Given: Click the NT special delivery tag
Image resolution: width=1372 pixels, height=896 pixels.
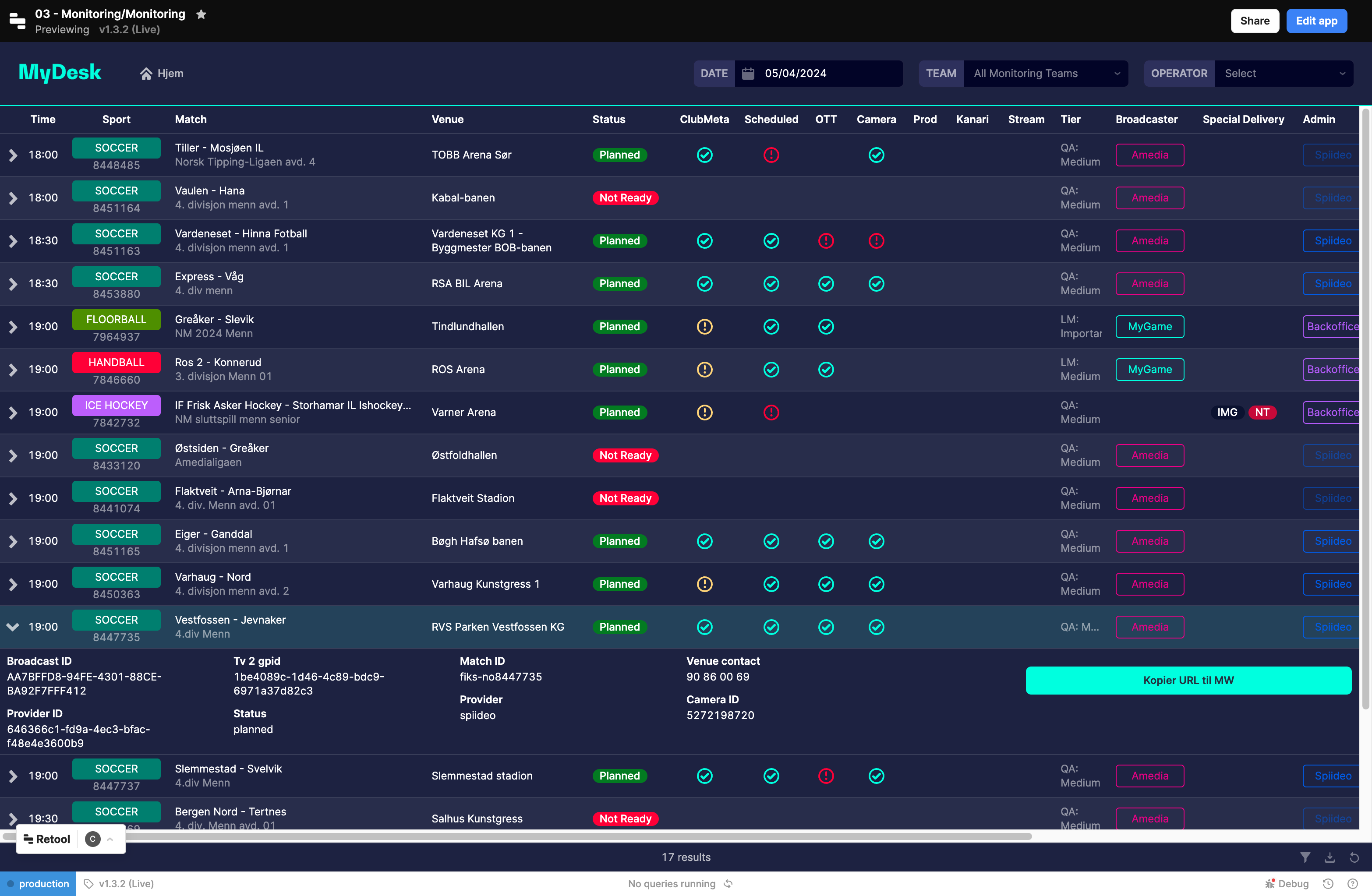Looking at the screenshot, I should click(x=1262, y=413).
